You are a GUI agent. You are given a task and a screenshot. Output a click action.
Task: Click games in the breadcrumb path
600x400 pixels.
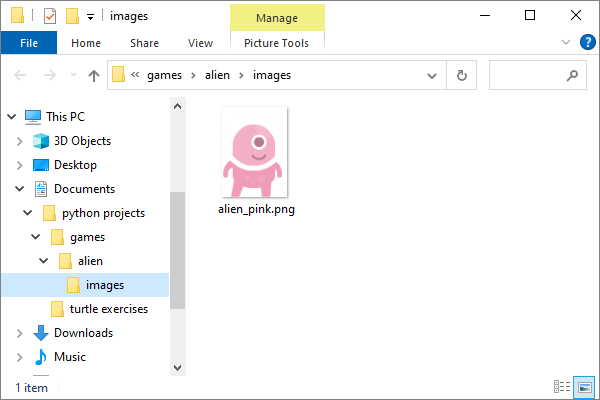point(165,75)
